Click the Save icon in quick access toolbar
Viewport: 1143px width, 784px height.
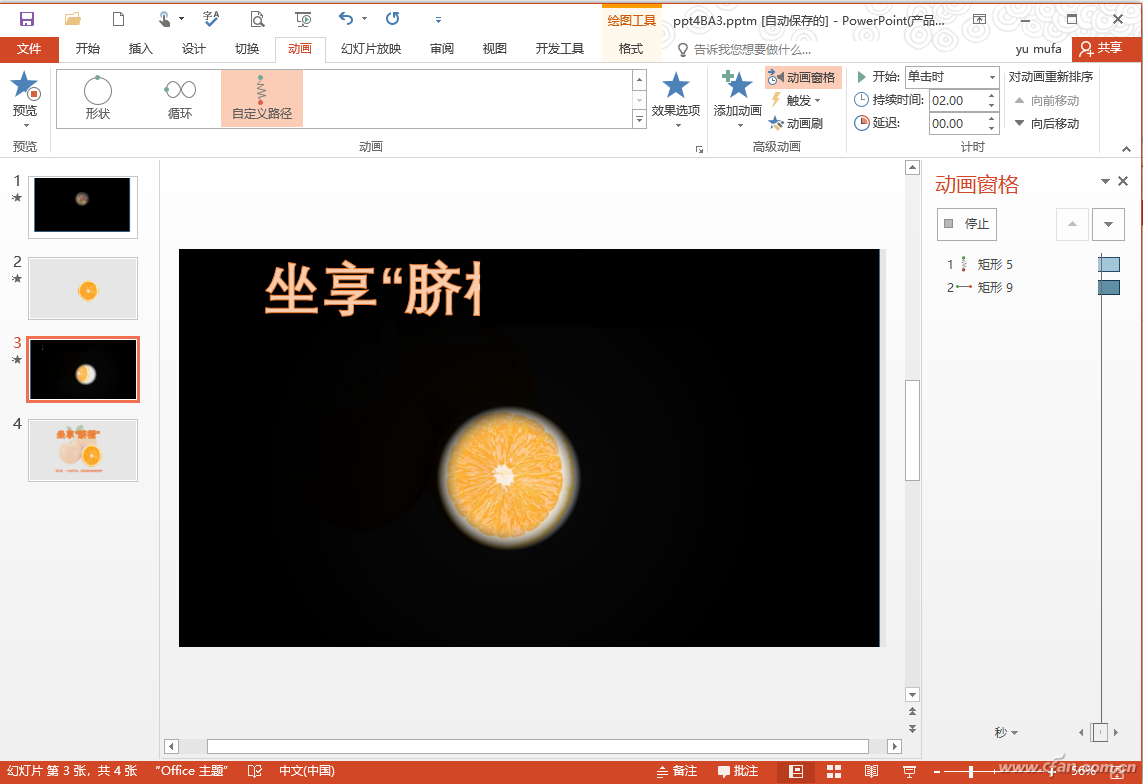[x=27, y=19]
